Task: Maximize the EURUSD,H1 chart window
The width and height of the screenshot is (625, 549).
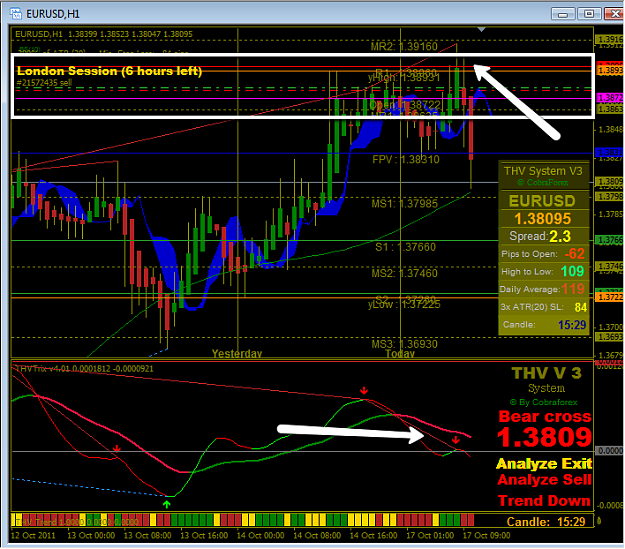Action: pos(589,14)
